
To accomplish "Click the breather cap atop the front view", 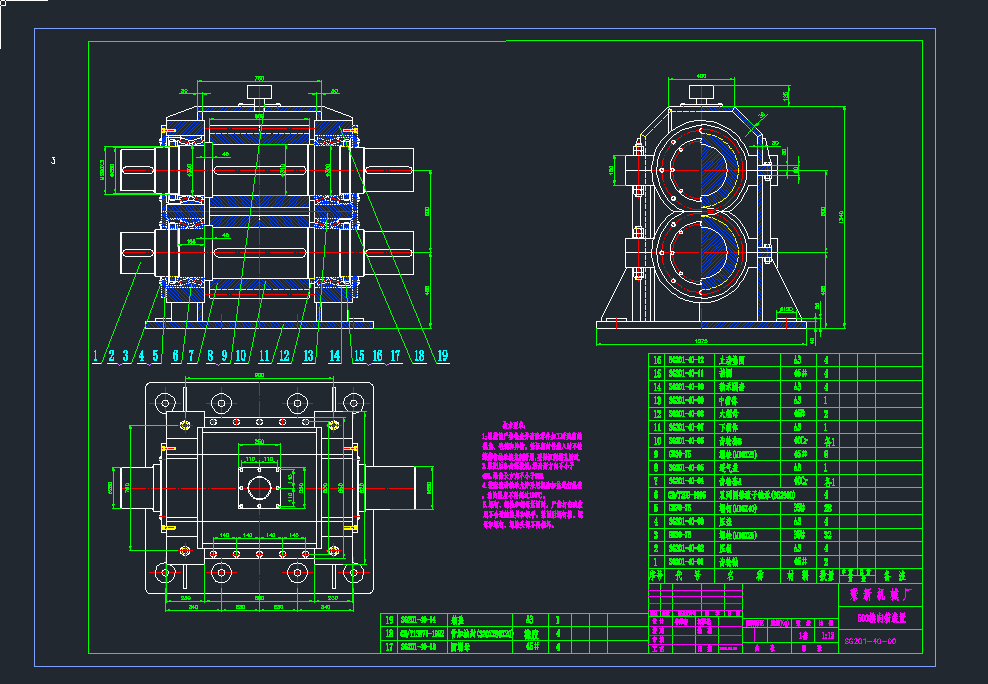I will (x=260, y=93).
